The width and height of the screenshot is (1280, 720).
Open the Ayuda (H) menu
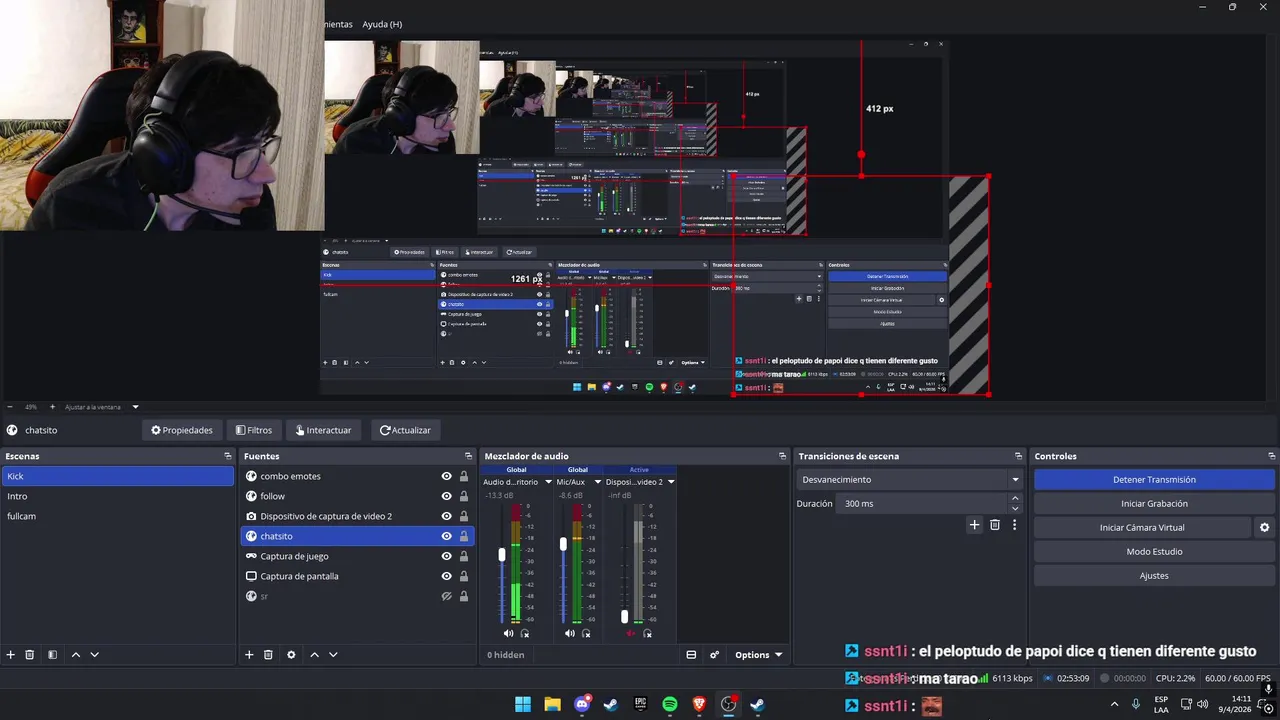pyautogui.click(x=382, y=24)
